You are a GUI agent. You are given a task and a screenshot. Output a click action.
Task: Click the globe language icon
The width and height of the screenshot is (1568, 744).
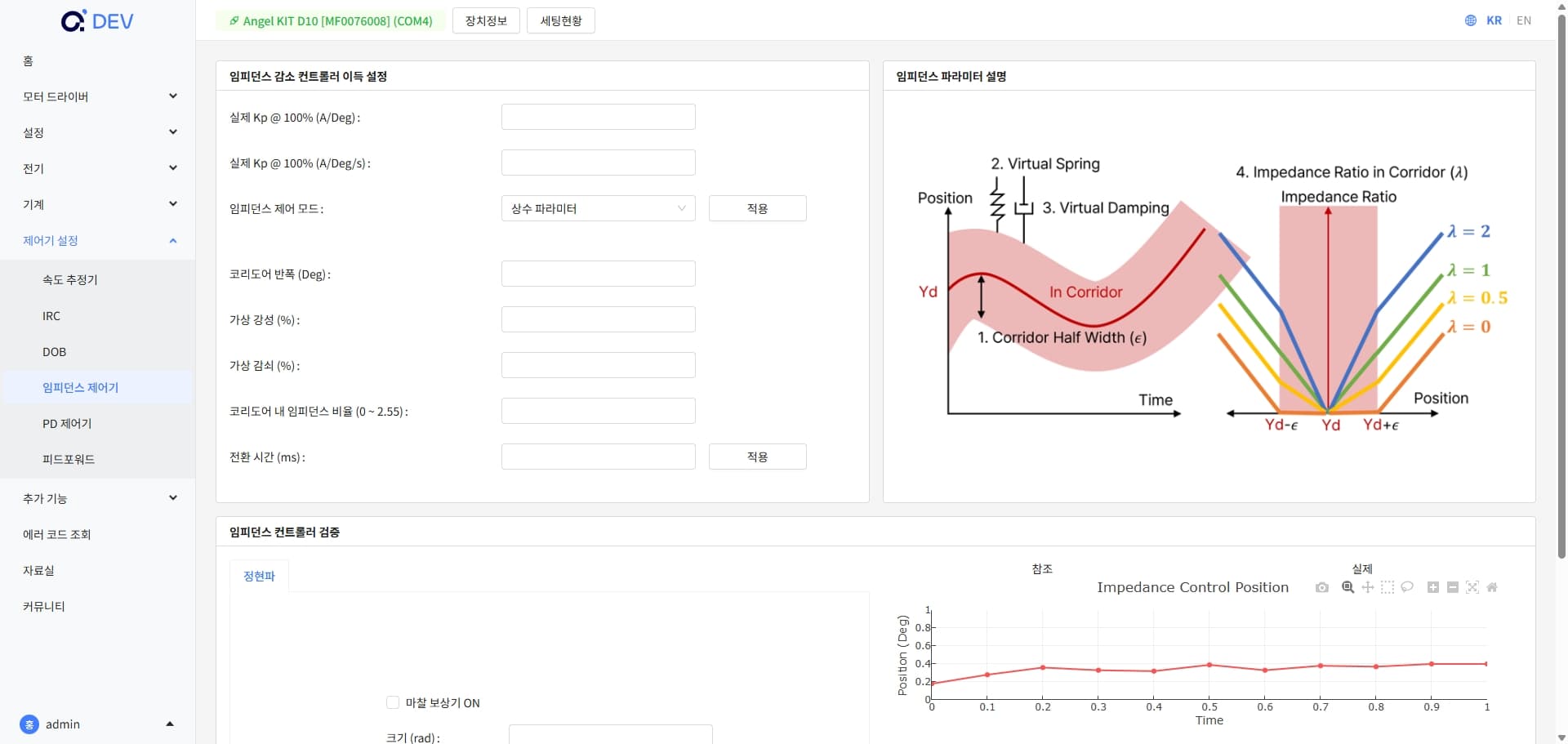(1471, 20)
